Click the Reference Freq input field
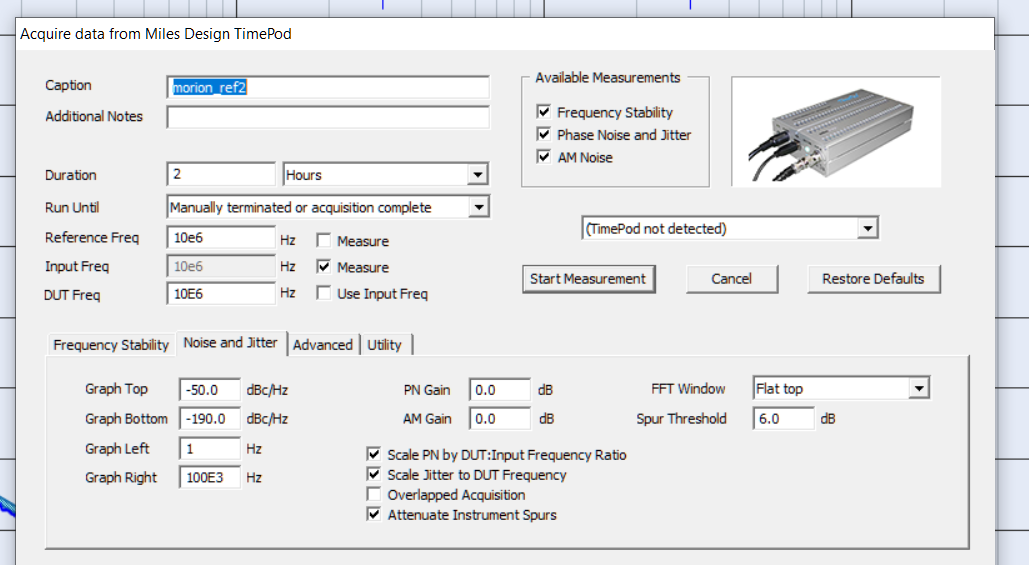The width and height of the screenshot is (1029, 565). coord(220,238)
